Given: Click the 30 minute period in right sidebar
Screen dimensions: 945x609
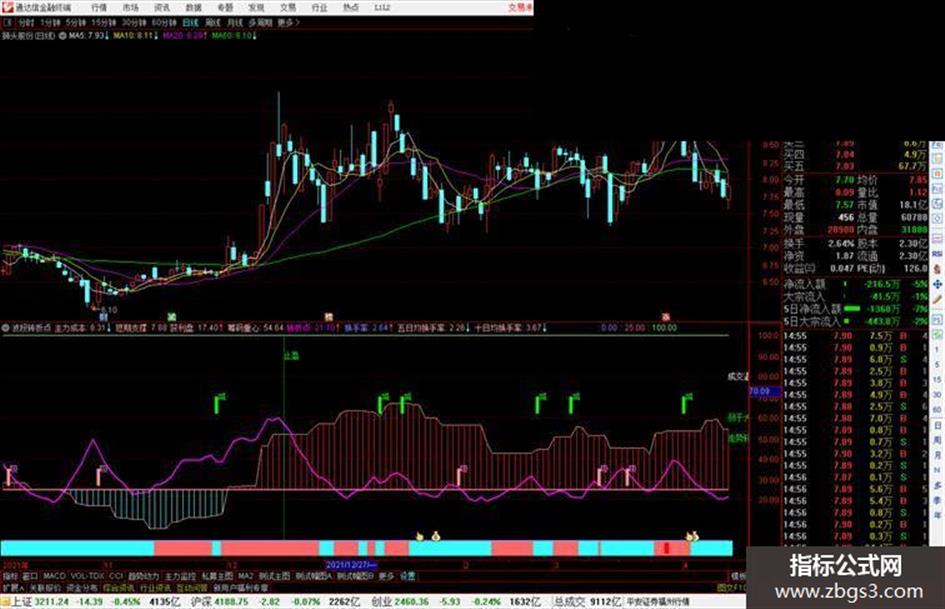Looking at the screenshot, I should tap(937, 395).
